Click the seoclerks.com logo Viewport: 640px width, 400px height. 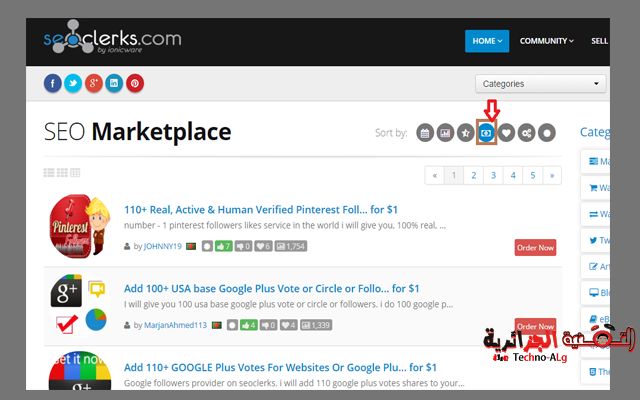112,38
